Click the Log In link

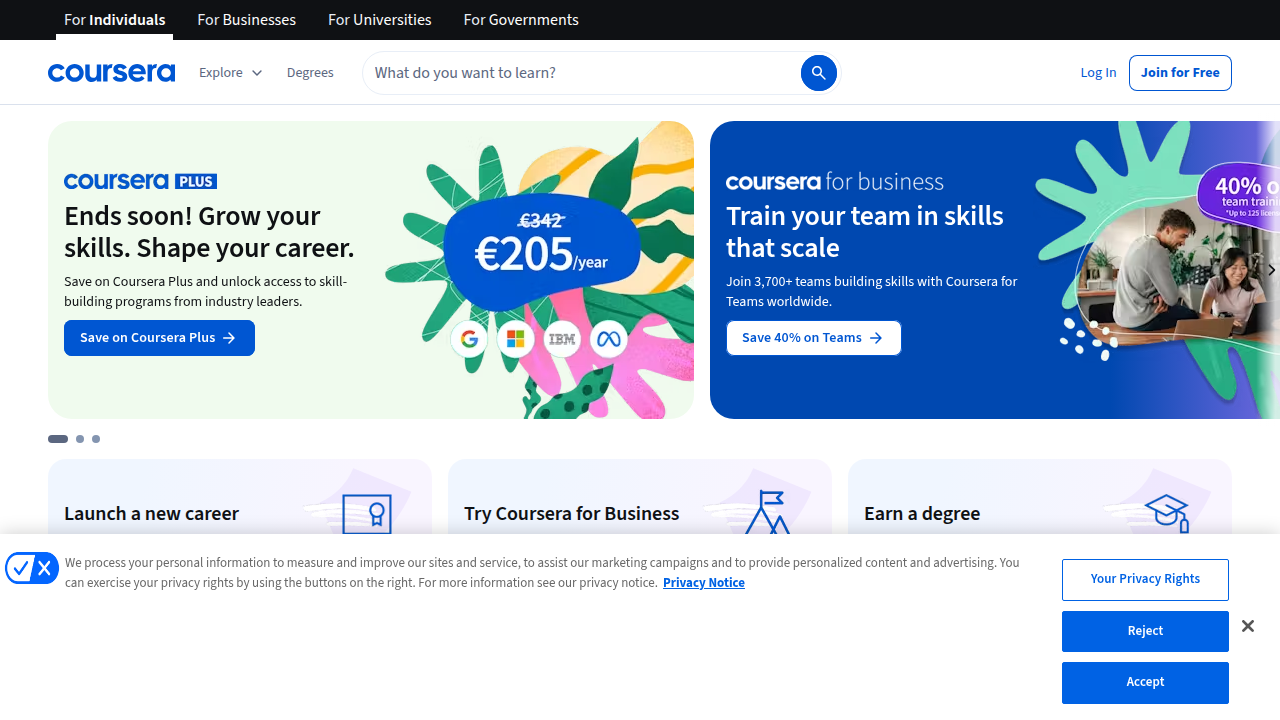[x=1098, y=73]
